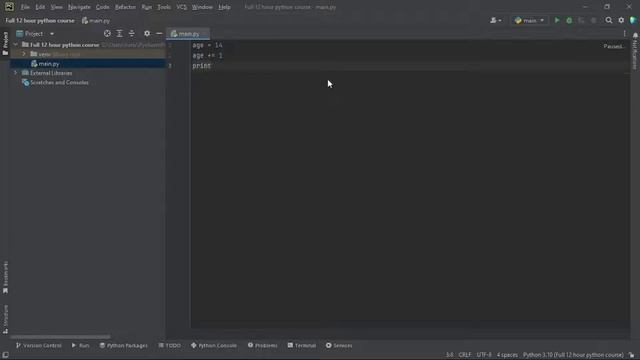
Task: Open the File menu
Action: pos(25,7)
